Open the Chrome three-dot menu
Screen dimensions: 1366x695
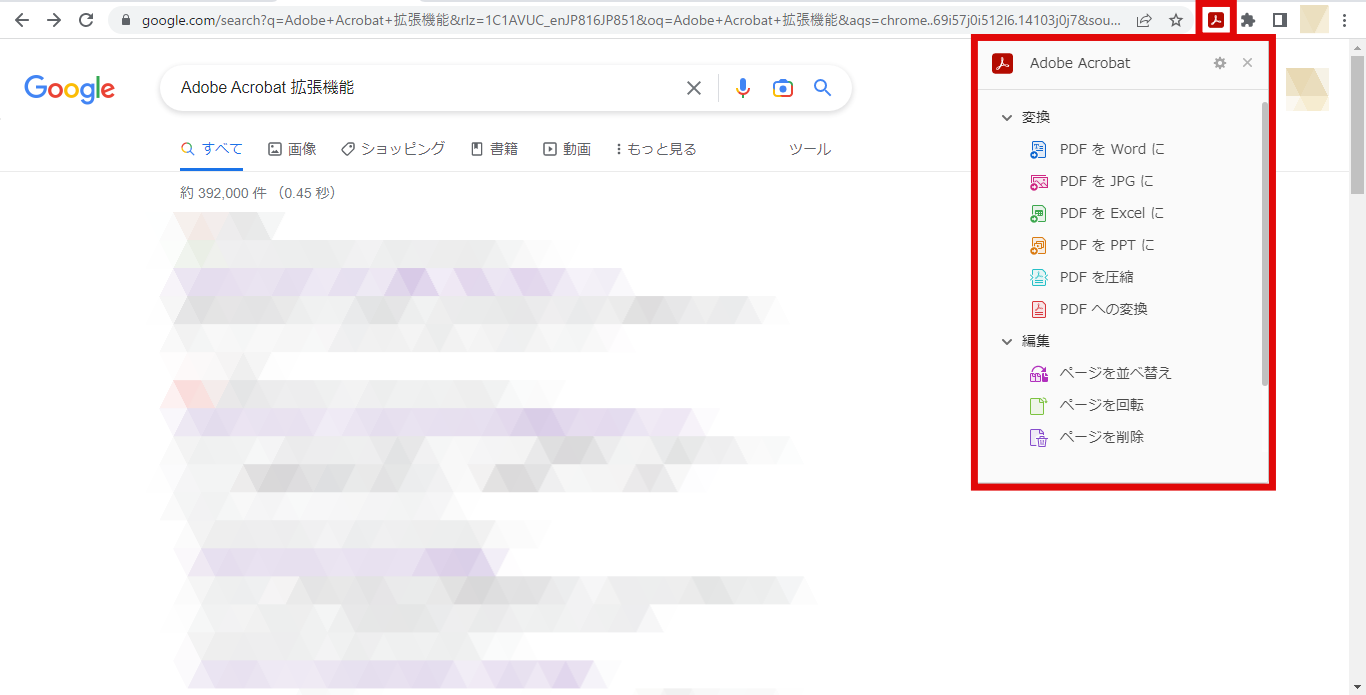1344,20
